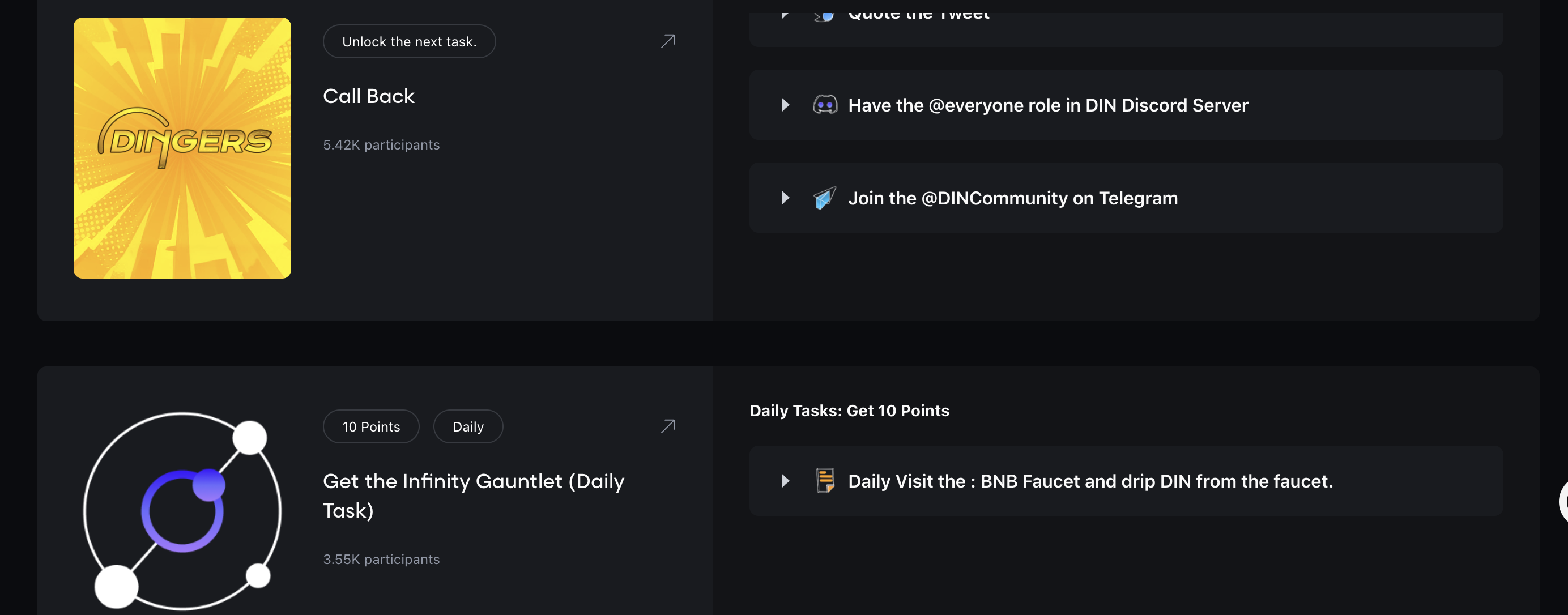Click the Infinity Gauntlet orbit thumbnail

[x=182, y=510]
